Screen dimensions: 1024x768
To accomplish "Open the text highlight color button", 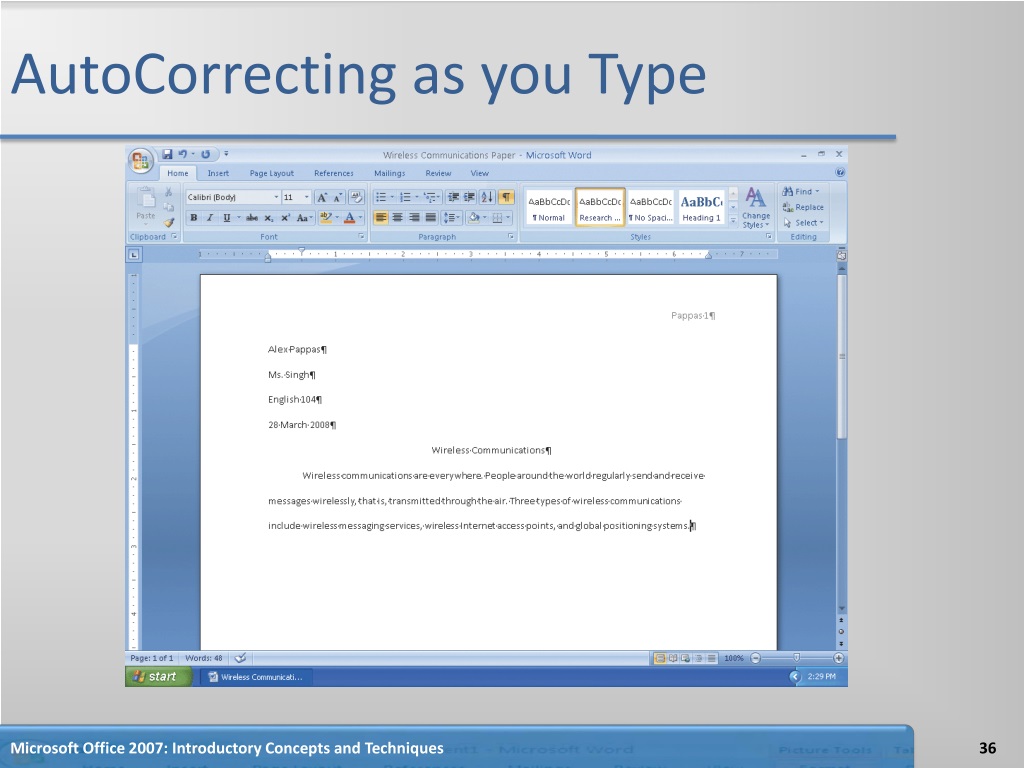I will 327,217.
